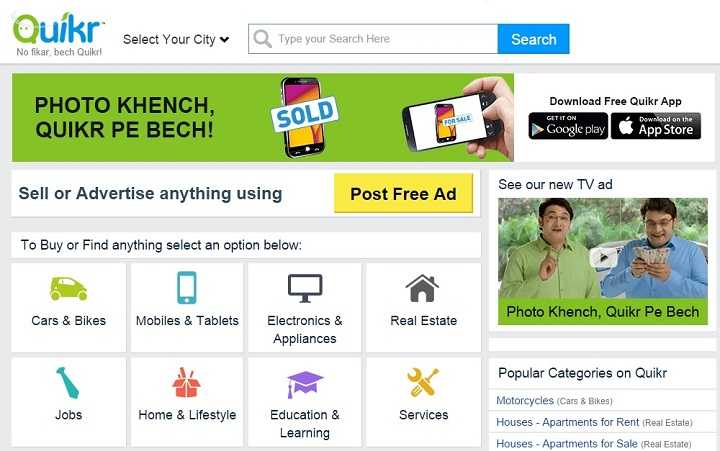Screen dimensions: 720x451
Task: Click the yellow Post Free Ad button
Action: click(403, 193)
